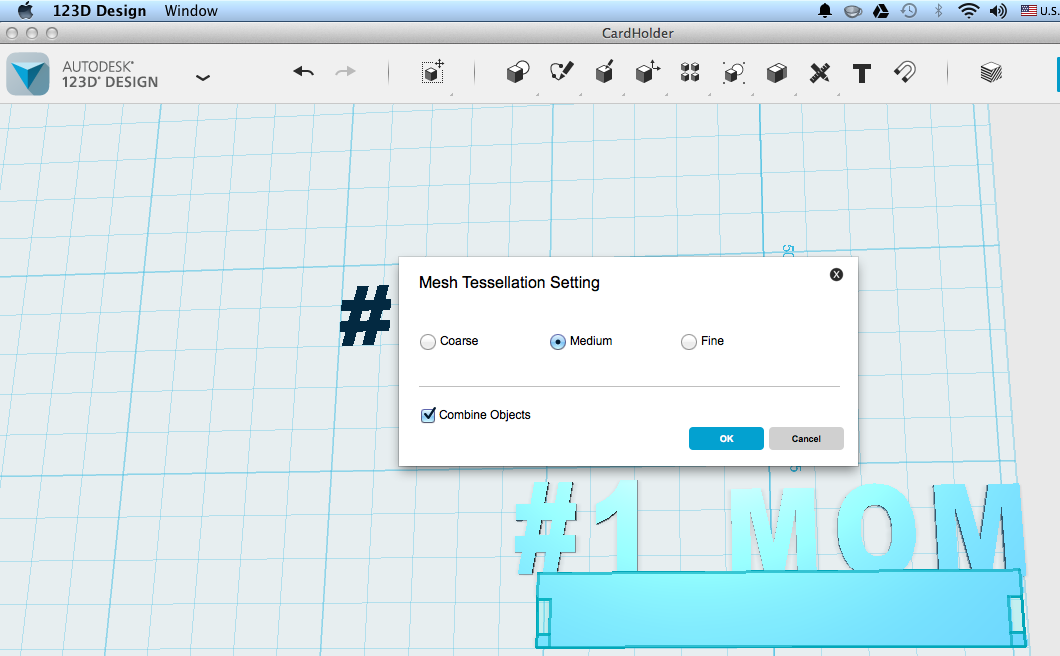This screenshot has height=656, width=1060.
Task: Open the Materials icon in the toolbar
Action: [991, 72]
